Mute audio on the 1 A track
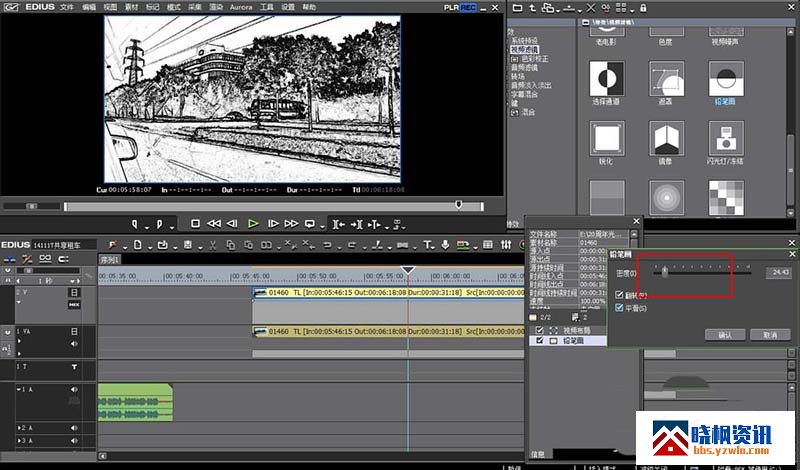The width and height of the screenshot is (800, 470). (x=74, y=389)
